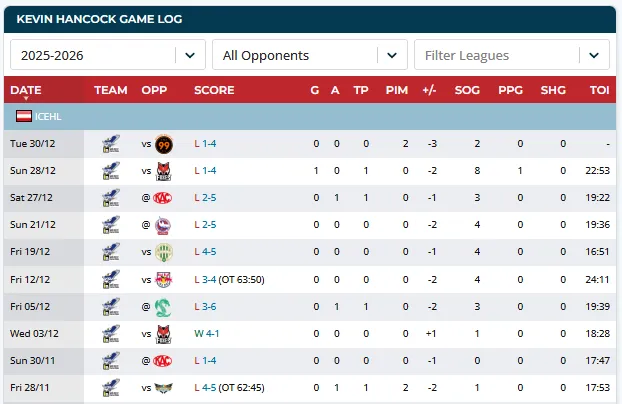The height and width of the screenshot is (404, 622).
Task: Open the Filter Leagues dropdown arrow
Action: coord(597,55)
